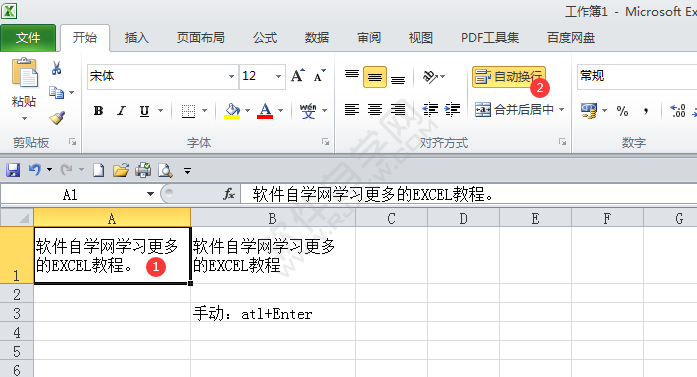697x377 pixels.
Task: Increase indent icon
Action: [452, 109]
